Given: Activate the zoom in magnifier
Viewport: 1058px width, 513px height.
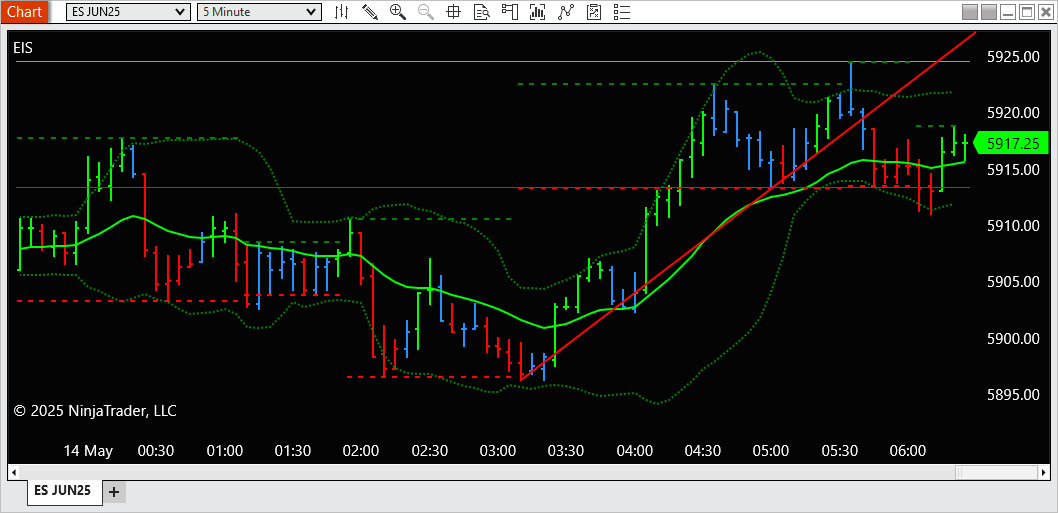Looking at the screenshot, I should point(397,11).
